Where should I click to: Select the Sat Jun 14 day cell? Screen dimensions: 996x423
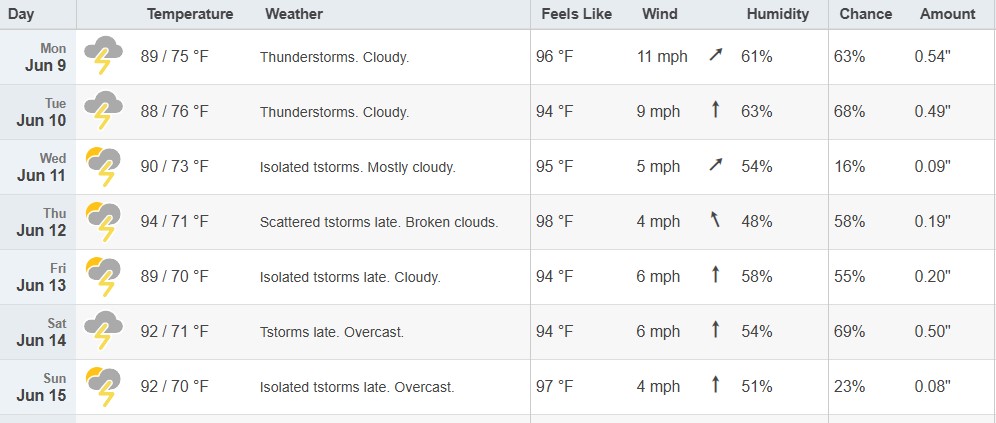[38, 332]
